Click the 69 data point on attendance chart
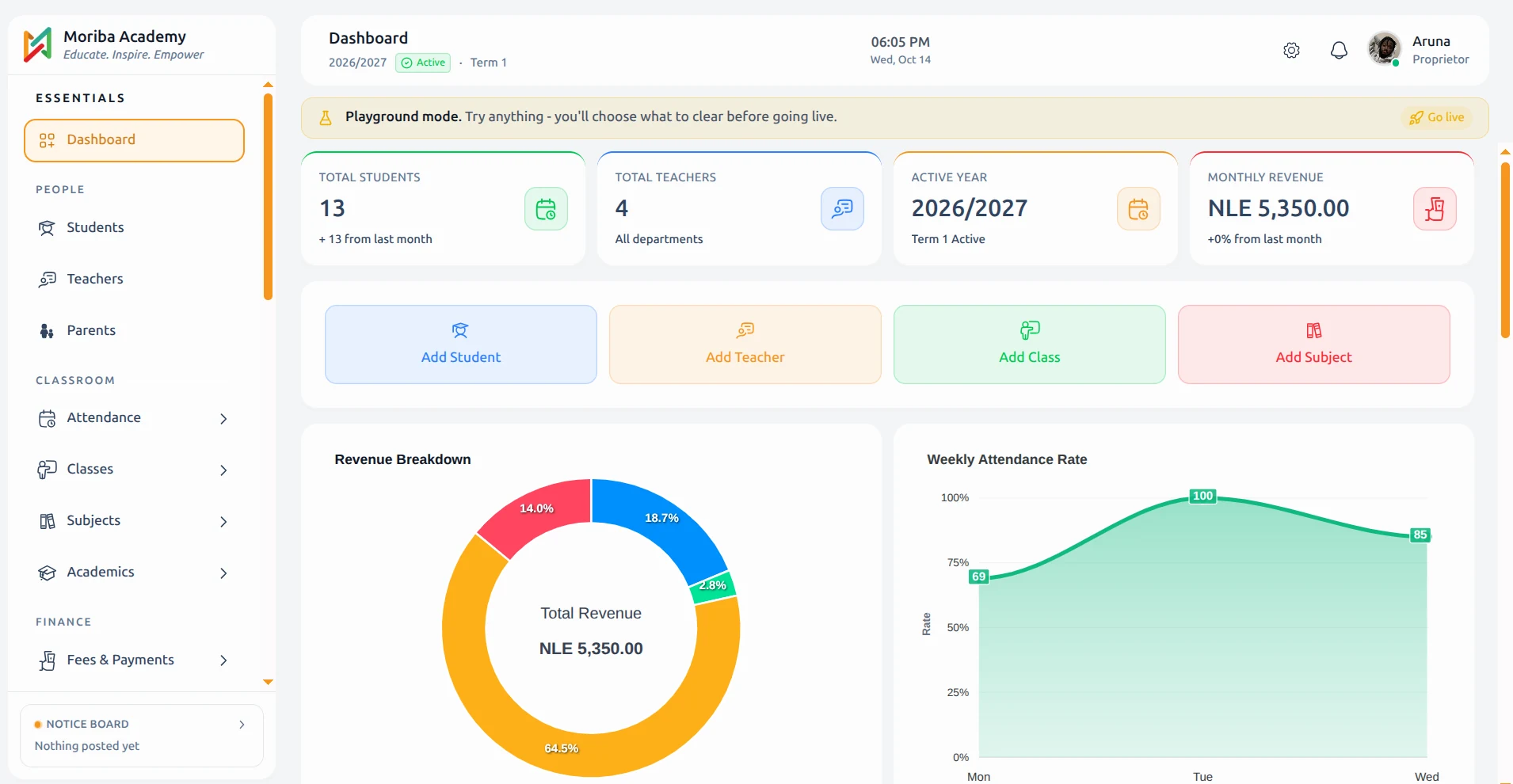Image resolution: width=1513 pixels, height=784 pixels. pyautogui.click(x=979, y=577)
